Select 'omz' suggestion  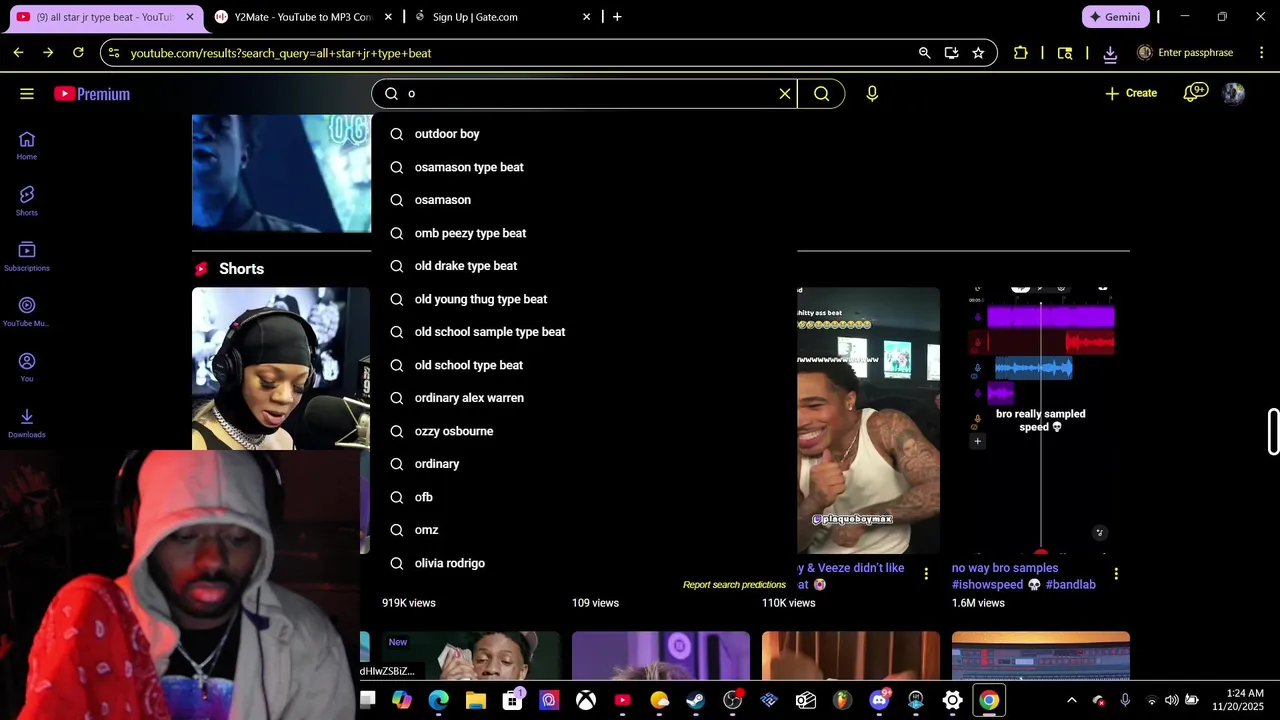pos(584,530)
